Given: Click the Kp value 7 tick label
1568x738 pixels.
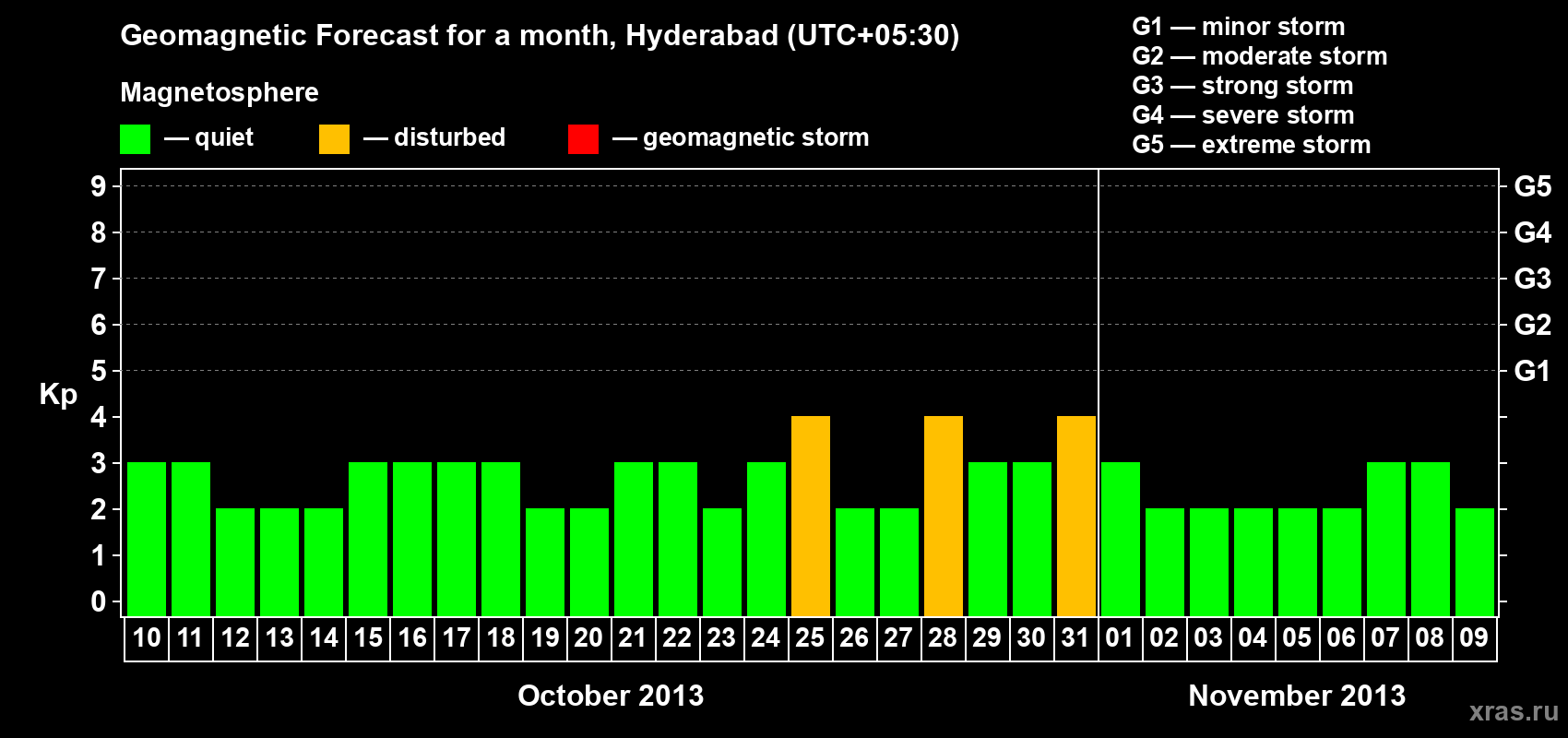Looking at the screenshot, I should 99,279.
